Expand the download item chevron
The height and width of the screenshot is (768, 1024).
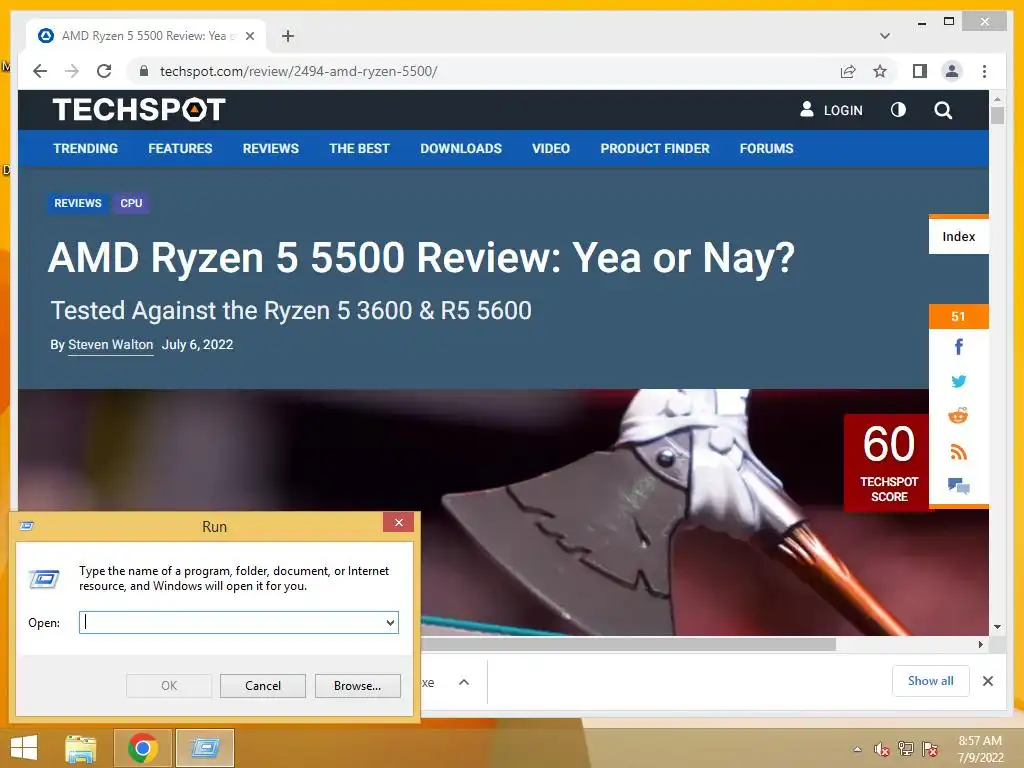pyautogui.click(x=464, y=682)
